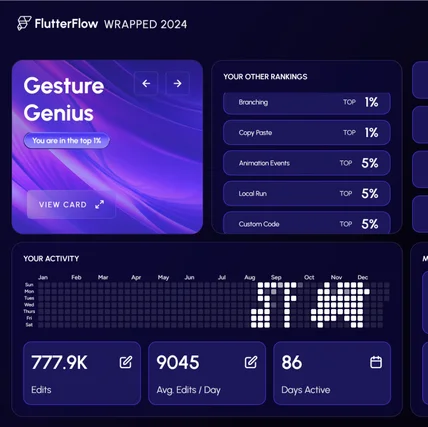Click the FlutterFlow logo icon

click(24, 23)
